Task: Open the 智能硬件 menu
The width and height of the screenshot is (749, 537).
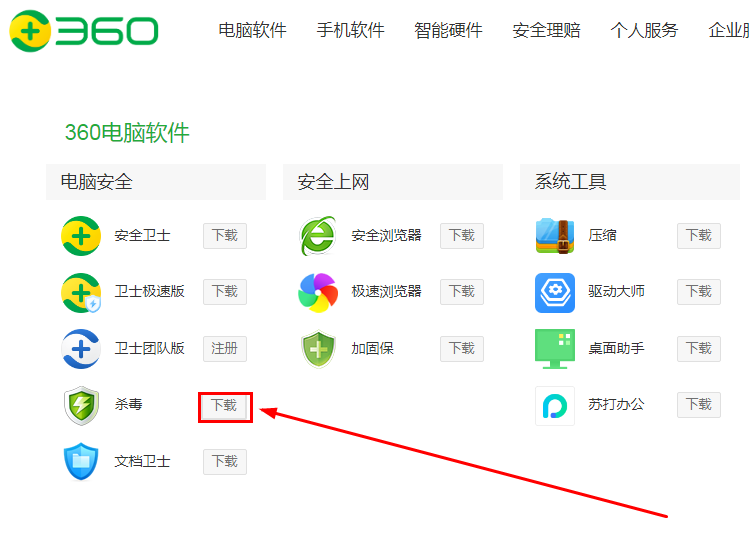Action: click(x=448, y=30)
